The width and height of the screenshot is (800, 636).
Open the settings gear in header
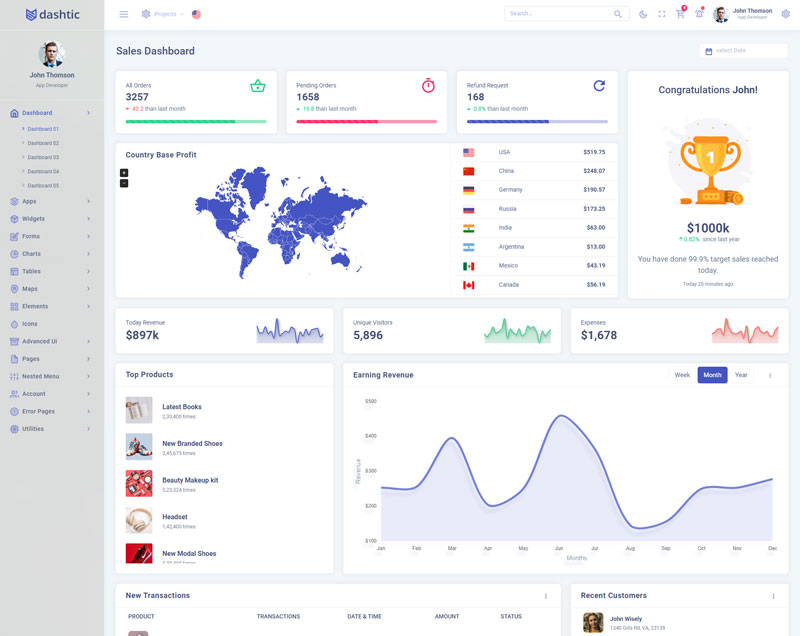[785, 14]
